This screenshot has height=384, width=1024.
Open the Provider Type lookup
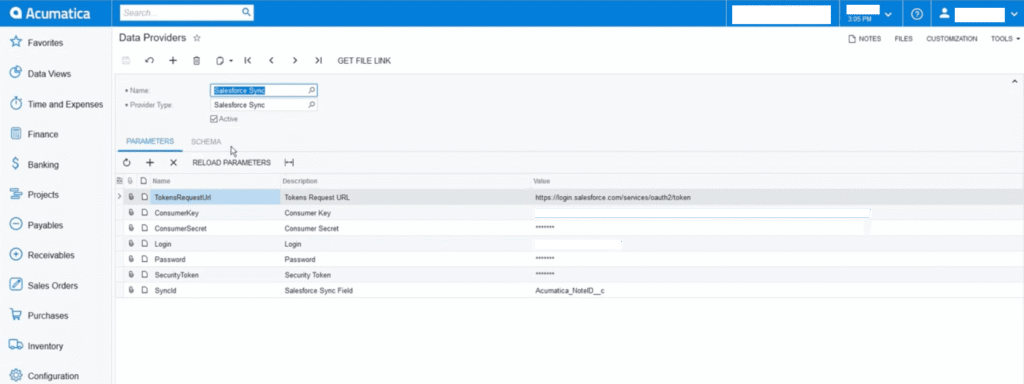click(x=312, y=104)
